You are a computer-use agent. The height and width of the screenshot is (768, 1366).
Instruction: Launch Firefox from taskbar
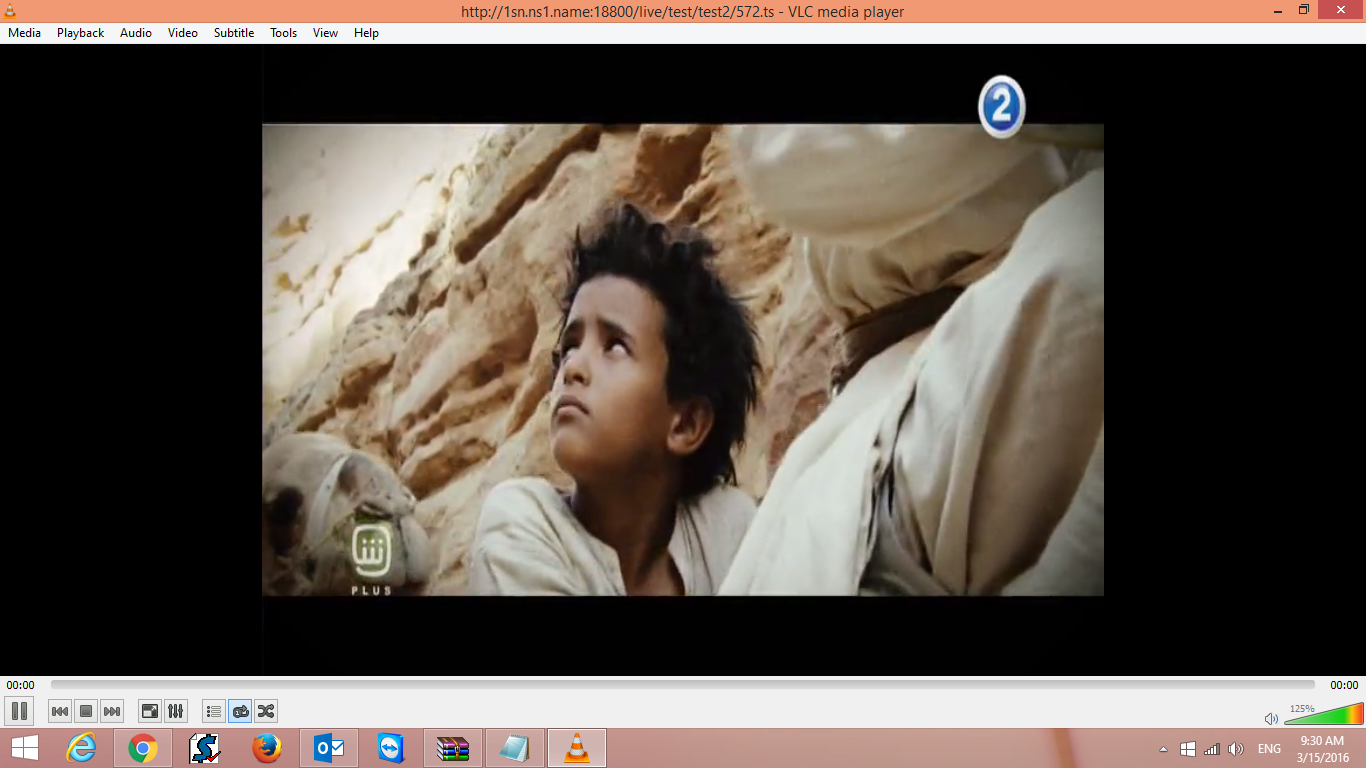(267, 748)
